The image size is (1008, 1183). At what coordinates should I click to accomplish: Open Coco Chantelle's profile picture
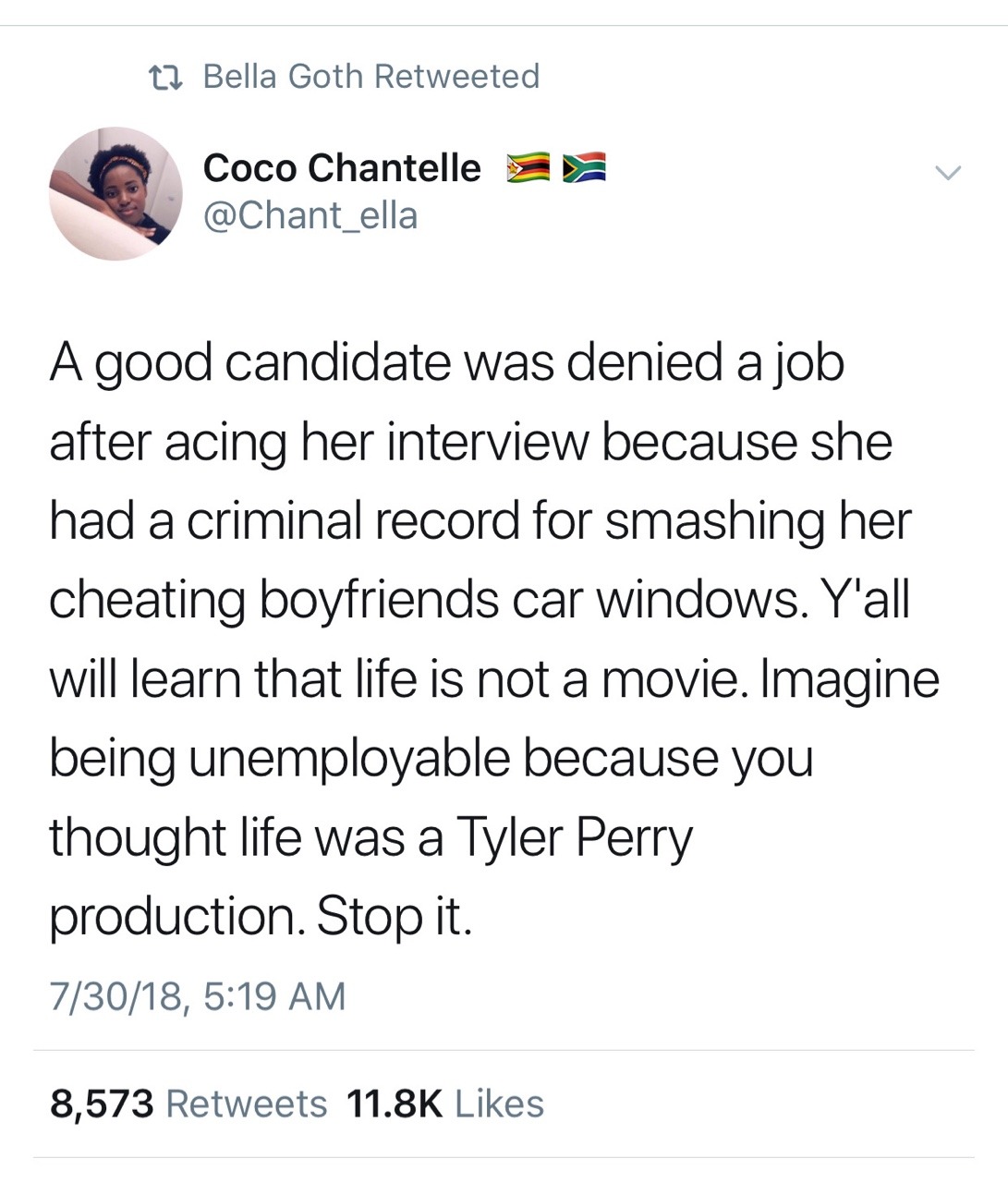[115, 193]
